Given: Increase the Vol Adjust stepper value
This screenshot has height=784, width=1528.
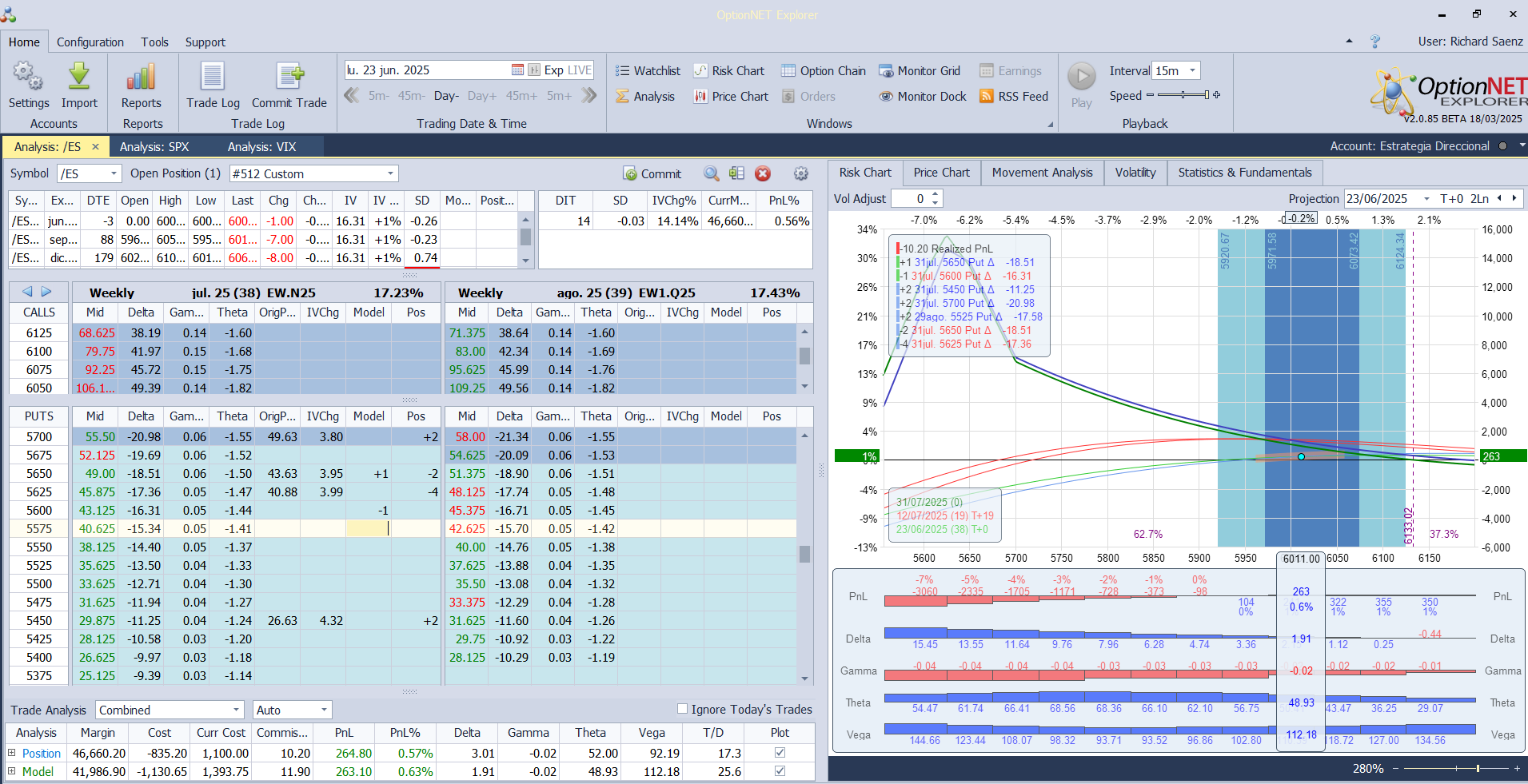Looking at the screenshot, I should (x=936, y=194).
